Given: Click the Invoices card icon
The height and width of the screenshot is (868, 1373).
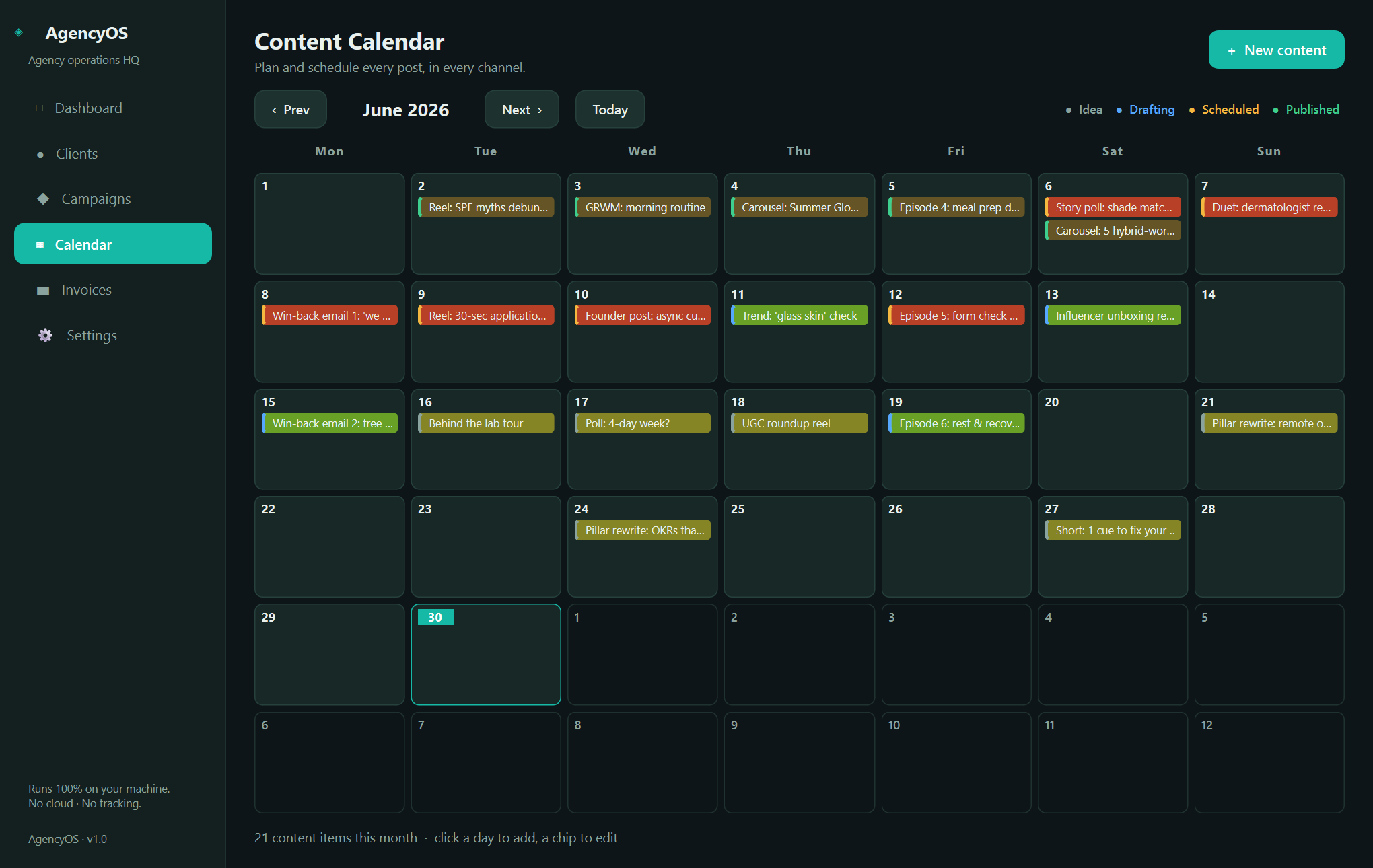Looking at the screenshot, I should [43, 290].
